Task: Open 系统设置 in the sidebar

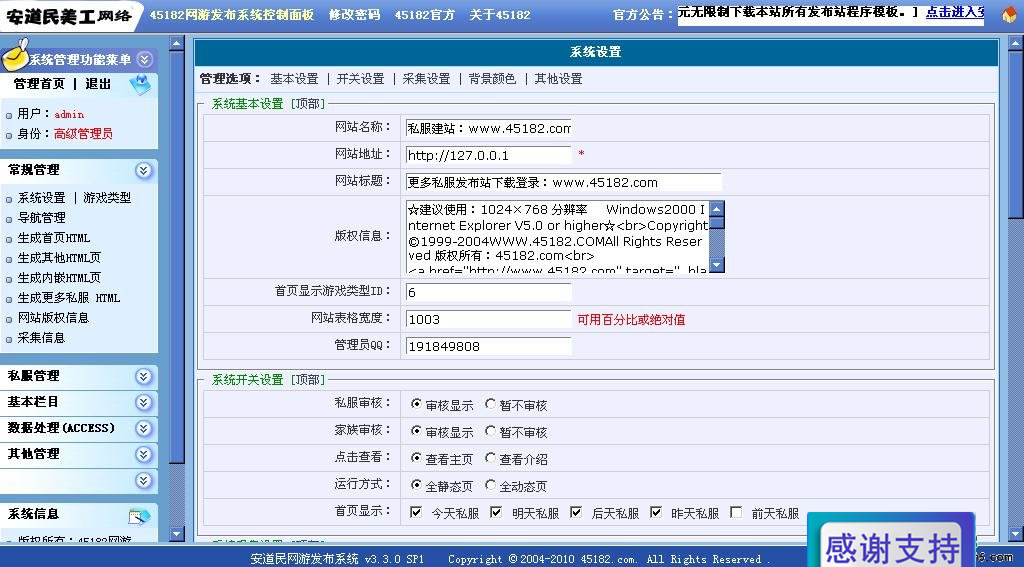Action: pyautogui.click(x=42, y=197)
